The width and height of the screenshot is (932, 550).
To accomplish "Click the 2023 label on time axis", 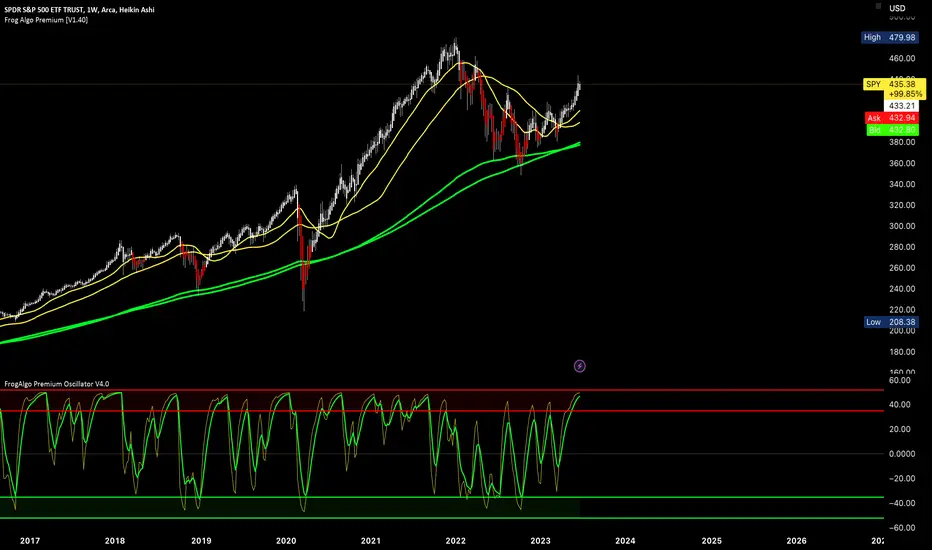I will [540, 540].
